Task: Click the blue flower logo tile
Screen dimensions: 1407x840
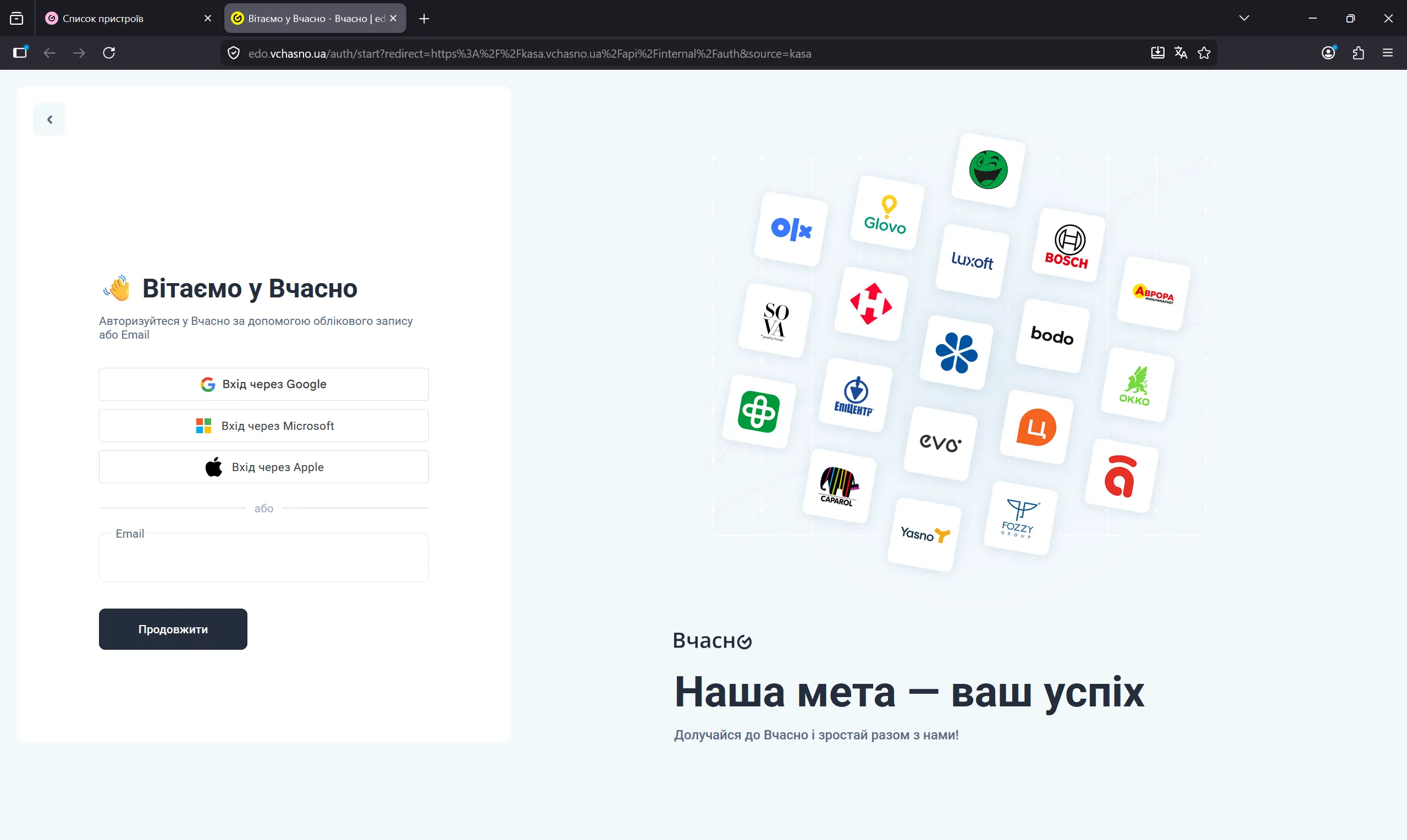Action: 957,352
